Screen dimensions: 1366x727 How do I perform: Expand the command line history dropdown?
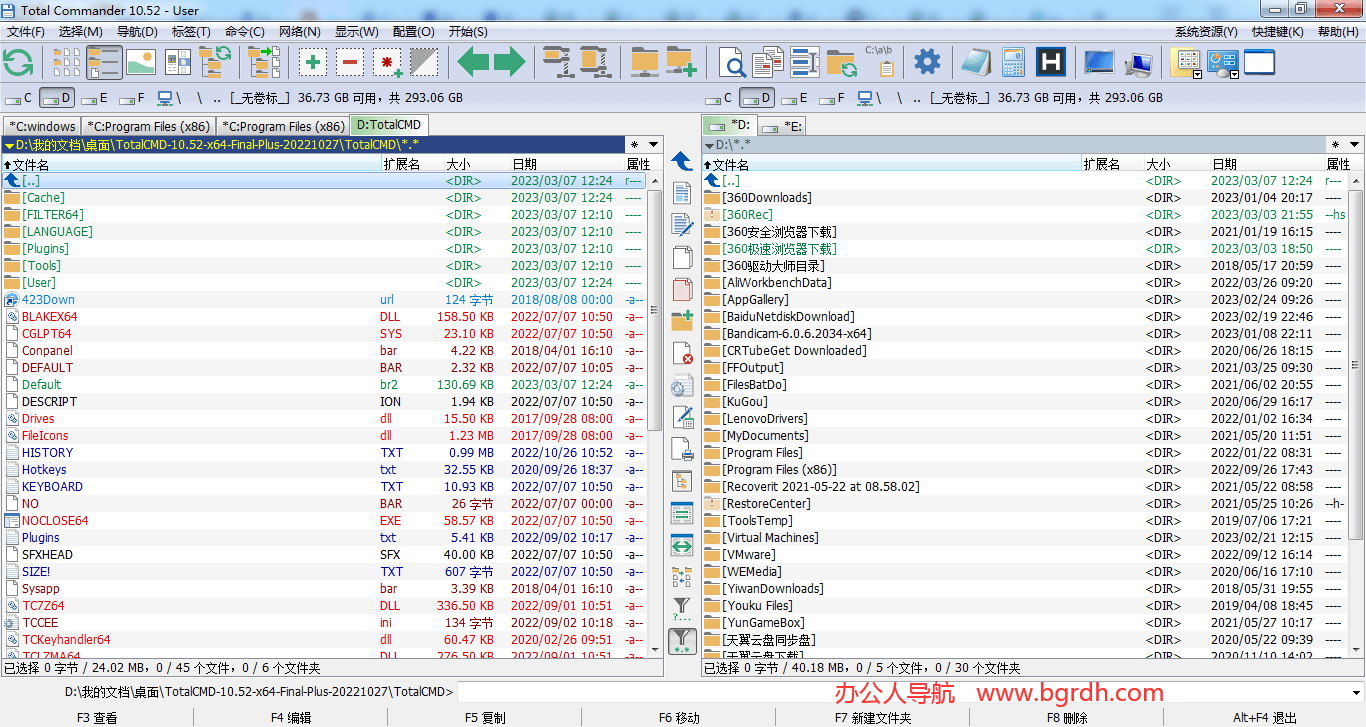tap(1356, 692)
